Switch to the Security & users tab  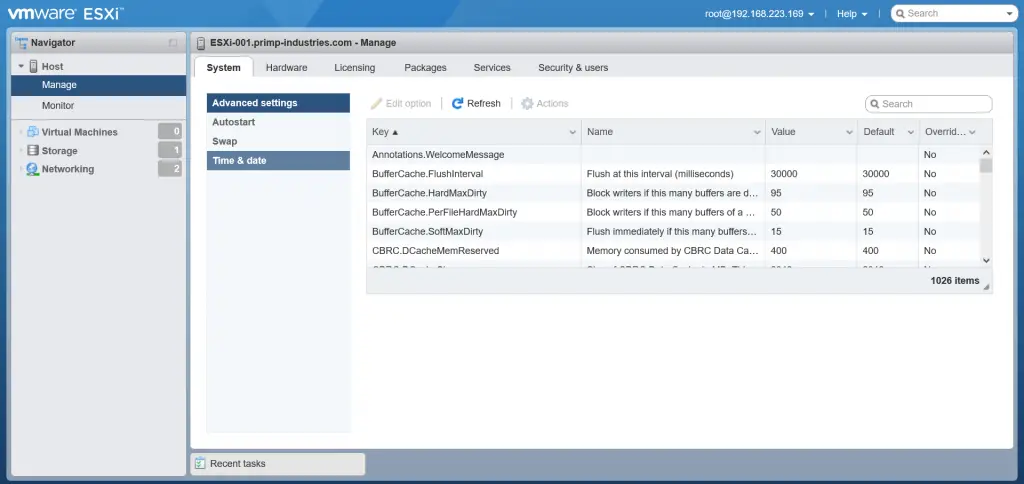point(573,67)
